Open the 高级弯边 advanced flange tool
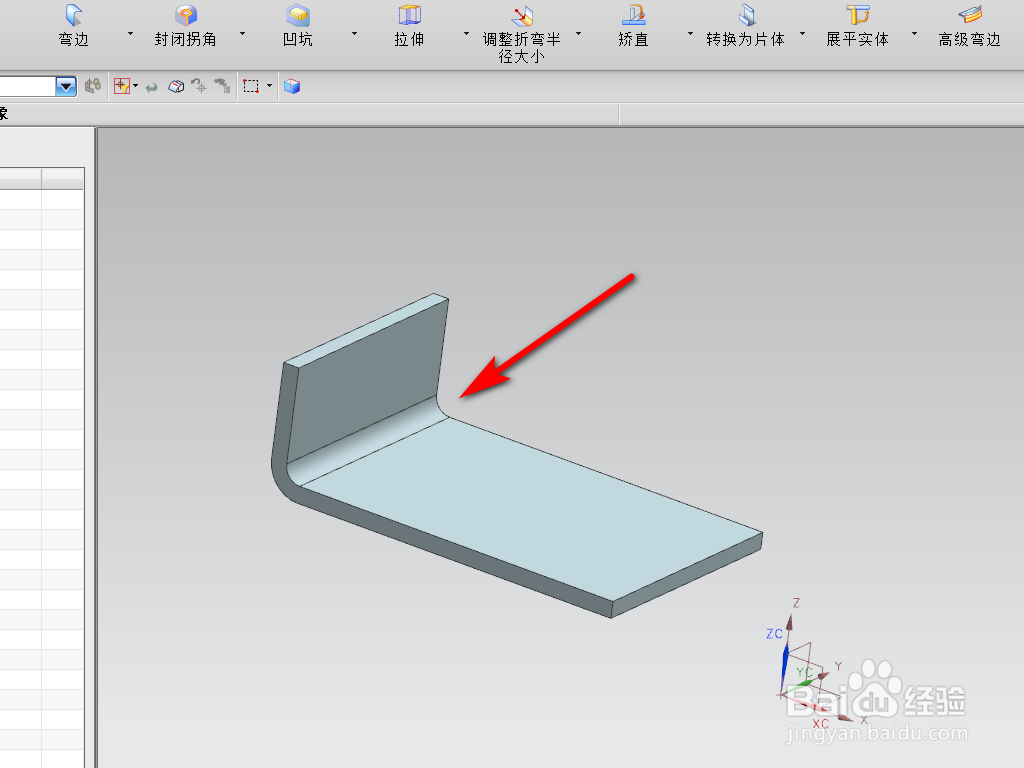The width and height of the screenshot is (1024, 768). [x=969, y=25]
